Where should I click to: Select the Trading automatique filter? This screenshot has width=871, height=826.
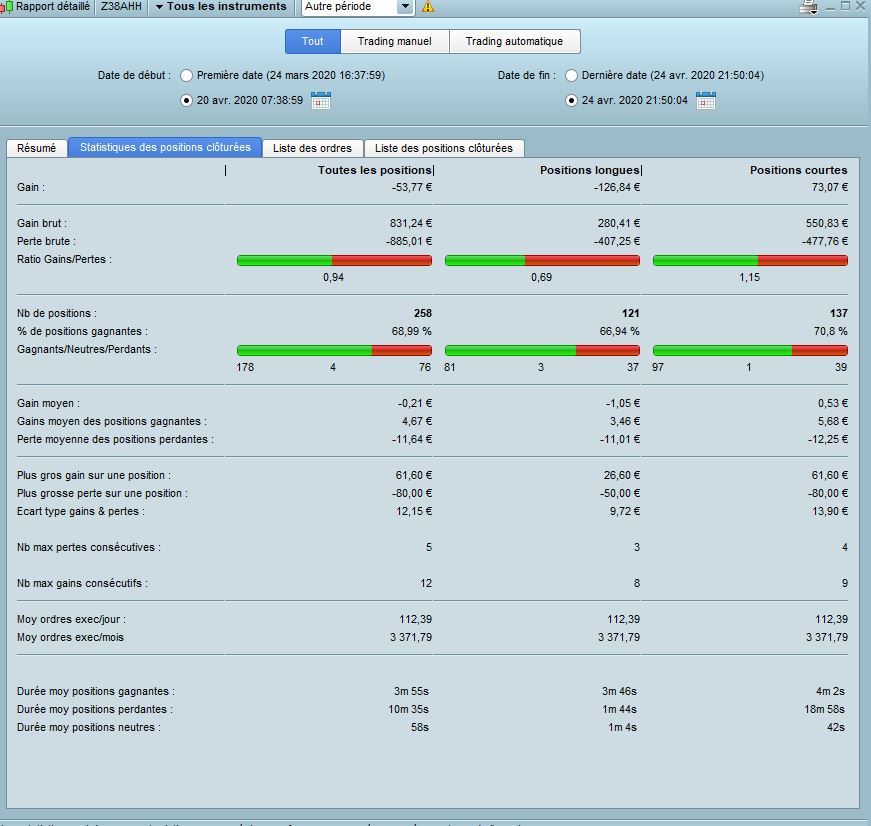pos(514,41)
